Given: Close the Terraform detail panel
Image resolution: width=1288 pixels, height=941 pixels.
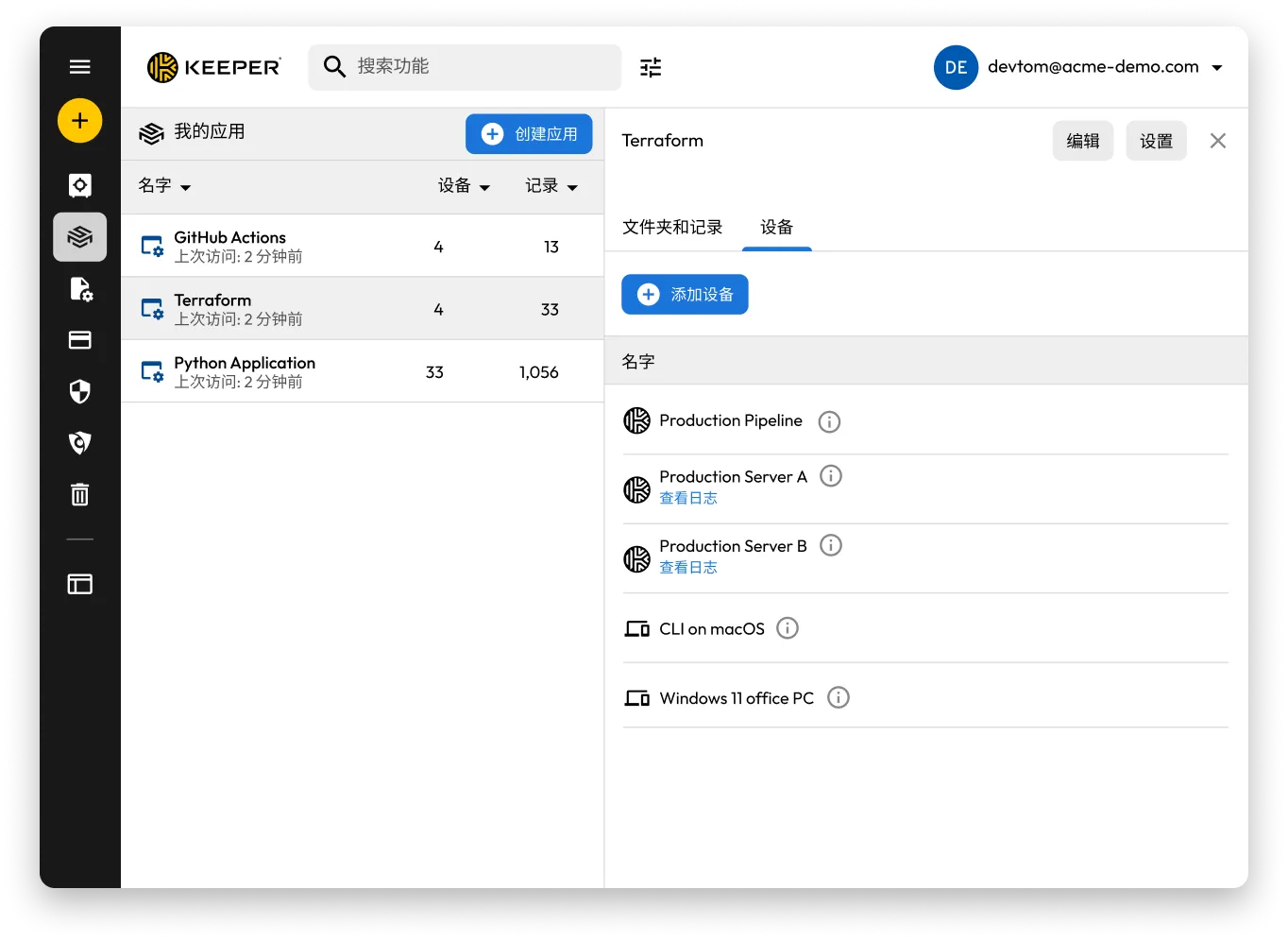Looking at the screenshot, I should click(x=1218, y=141).
